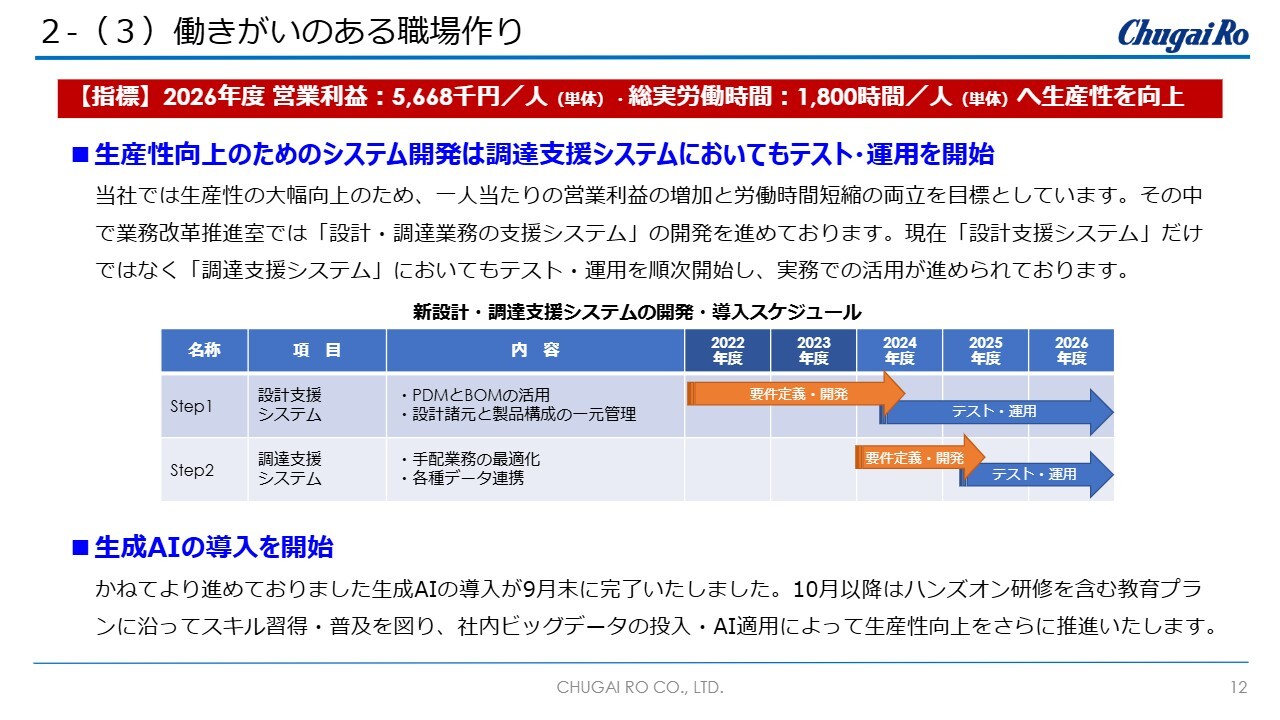Click the Chugai Ro logo
This screenshot has height=720, width=1280.
1183,32
